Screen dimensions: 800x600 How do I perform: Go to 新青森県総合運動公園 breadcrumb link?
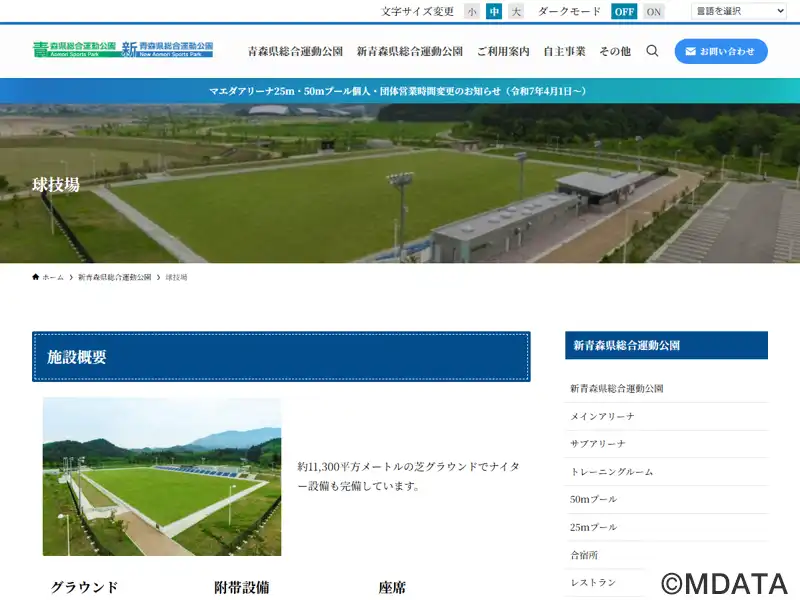pos(114,277)
